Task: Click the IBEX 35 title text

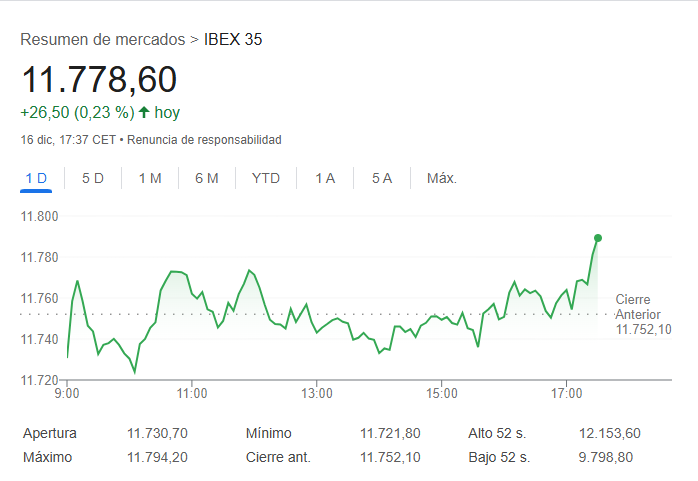Action: pos(233,40)
